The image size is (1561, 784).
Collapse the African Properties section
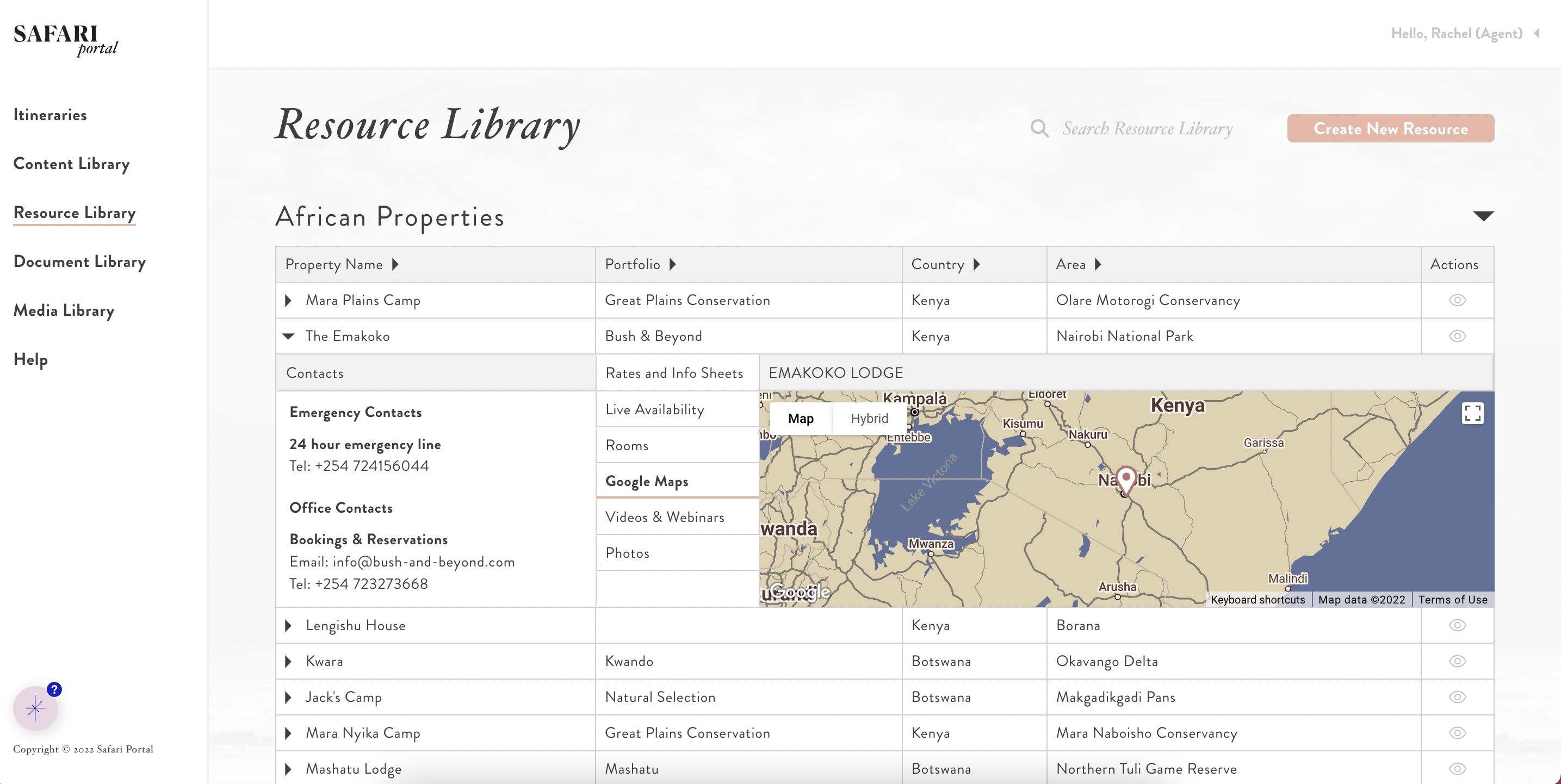coord(1483,216)
